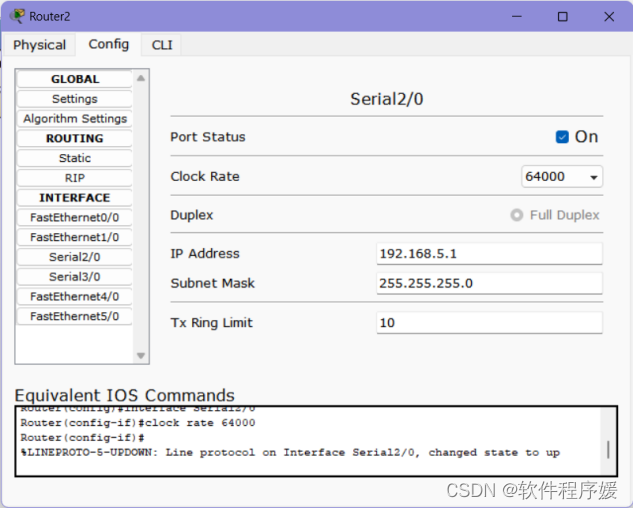Image resolution: width=633 pixels, height=509 pixels.
Task: Open Algorithm Settings
Action: [x=75, y=119]
